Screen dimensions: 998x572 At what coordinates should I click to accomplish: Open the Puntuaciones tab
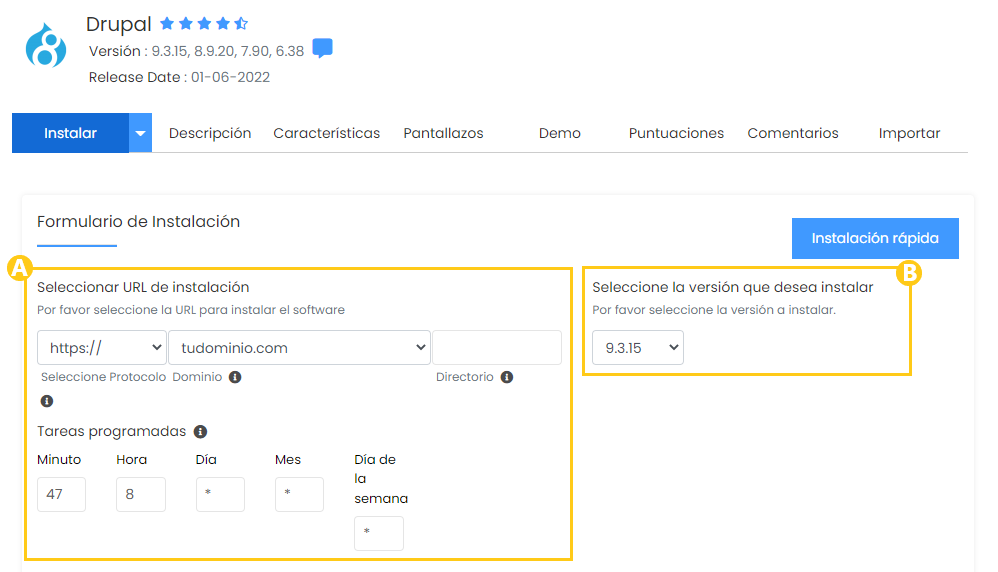click(x=677, y=133)
